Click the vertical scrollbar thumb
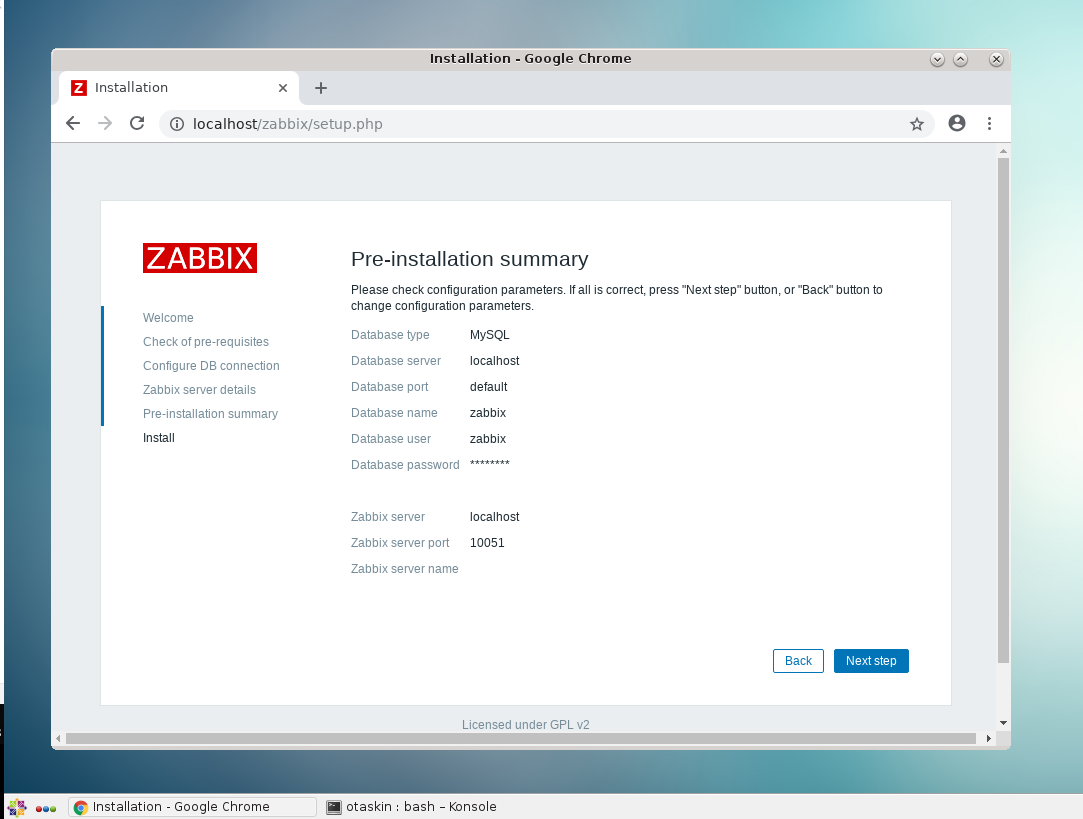This screenshot has width=1083, height=819. click(1004, 411)
